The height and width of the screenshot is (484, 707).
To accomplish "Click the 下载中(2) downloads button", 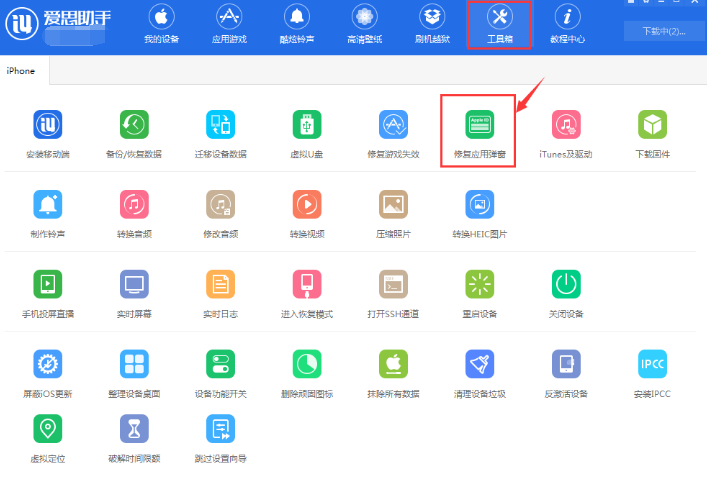I will point(661,32).
